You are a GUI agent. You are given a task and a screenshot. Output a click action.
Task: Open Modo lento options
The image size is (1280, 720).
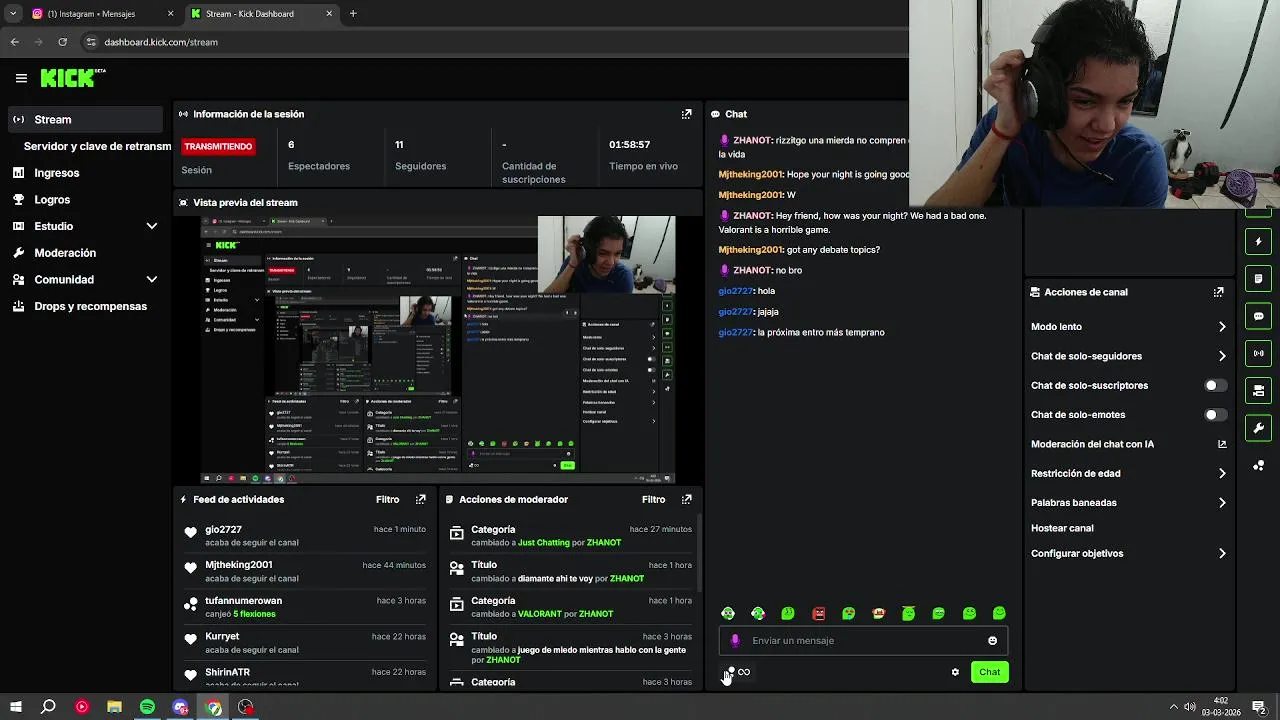(1128, 327)
